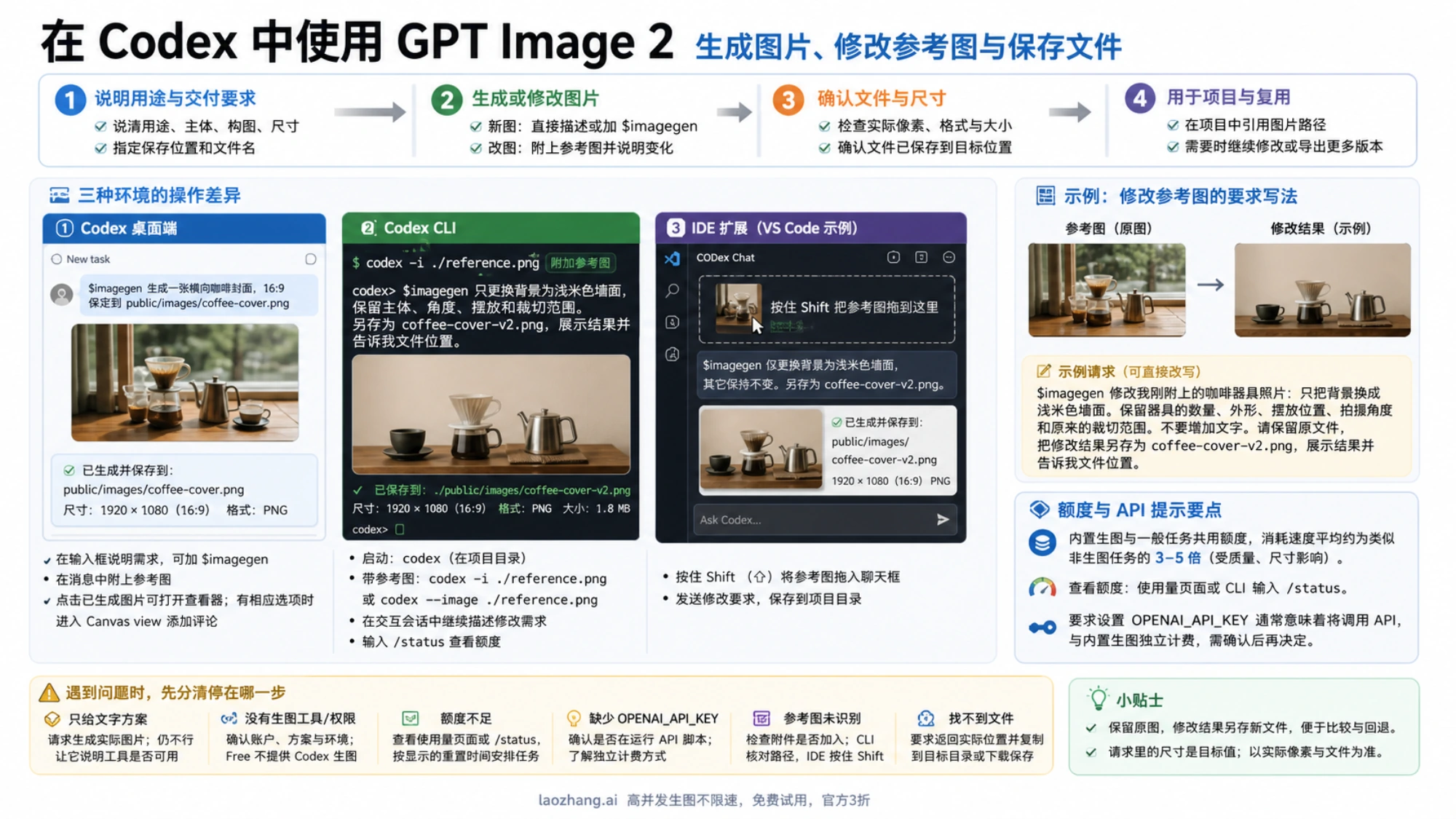Click the tag icon beside 额度与 API 提示要点
Image resolution: width=1456 pixels, height=819 pixels.
tap(1040, 510)
